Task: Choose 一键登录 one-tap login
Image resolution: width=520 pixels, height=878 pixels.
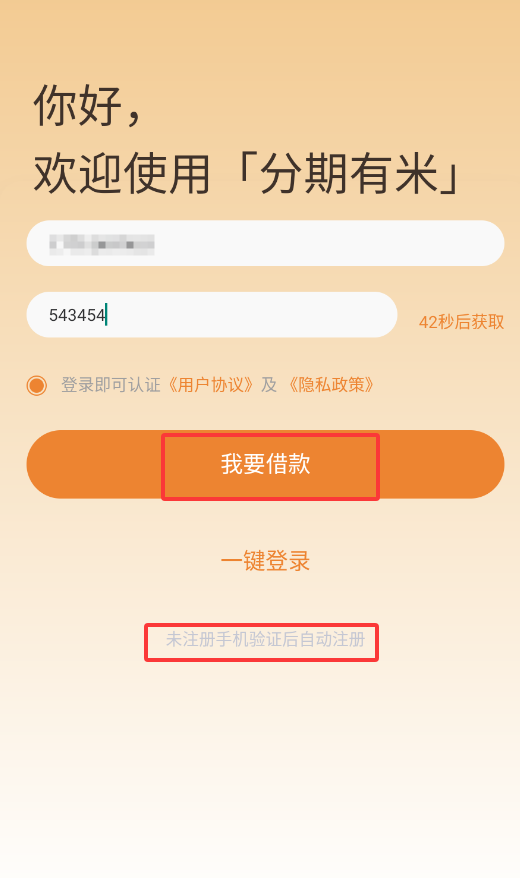Action: pyautogui.click(x=265, y=561)
